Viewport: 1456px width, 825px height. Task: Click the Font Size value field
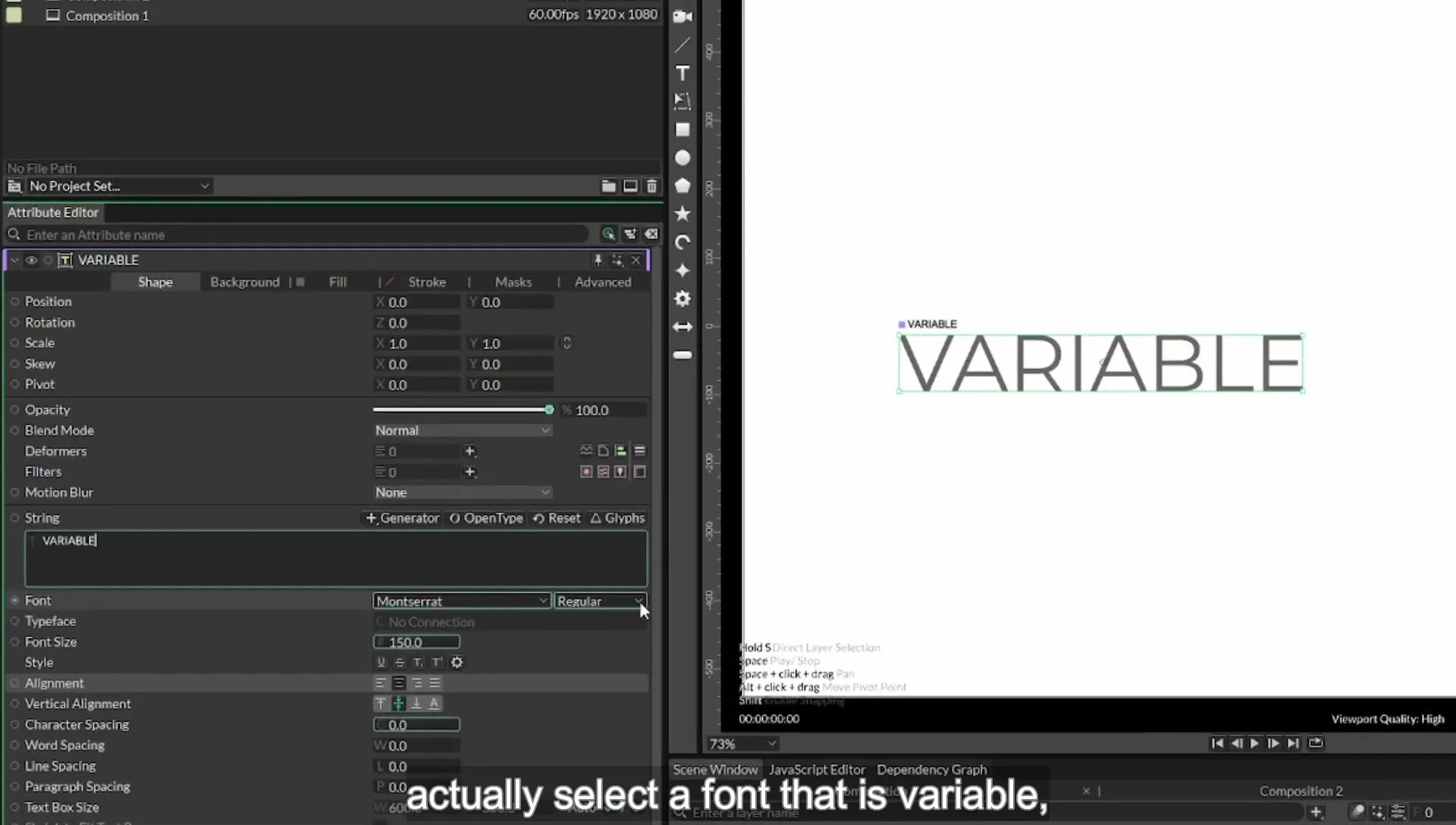[416, 642]
